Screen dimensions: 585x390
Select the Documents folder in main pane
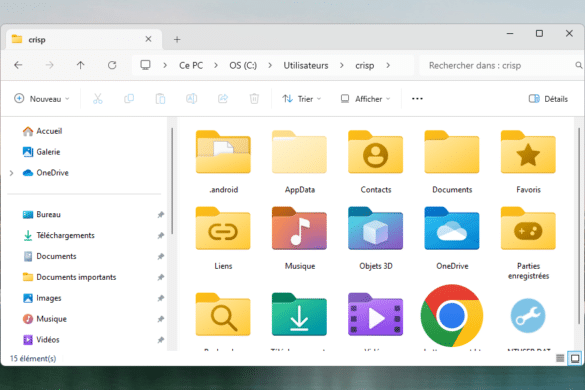coord(452,162)
